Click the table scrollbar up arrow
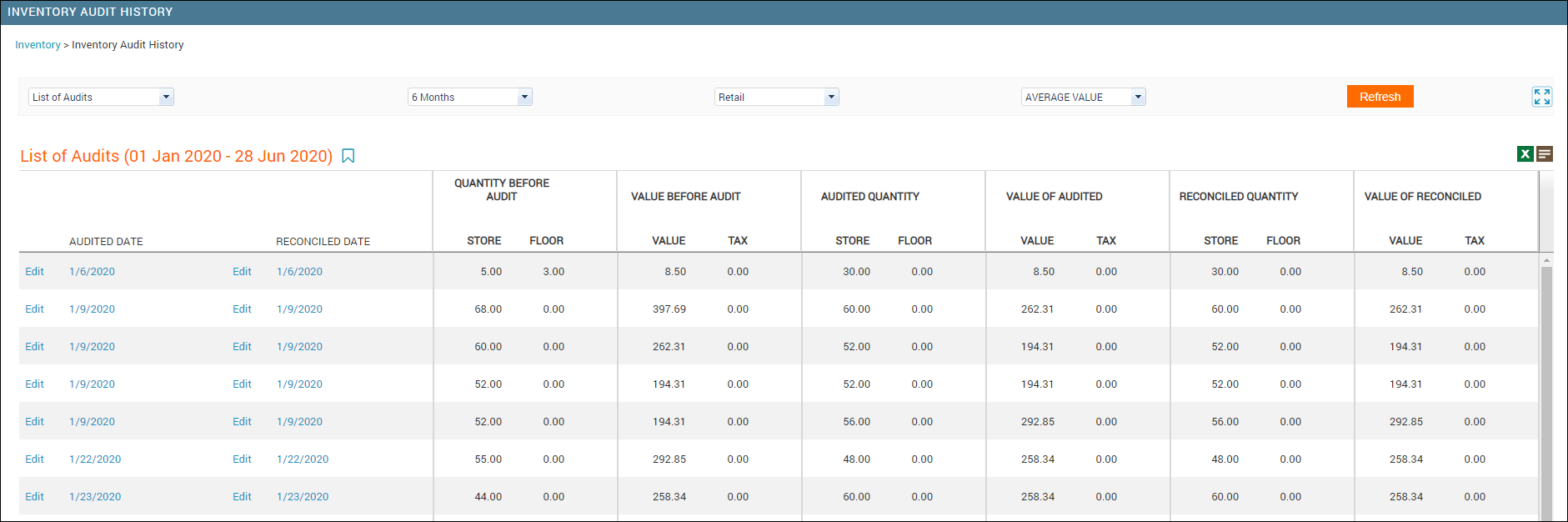This screenshot has width=1568, height=522. point(1546,260)
